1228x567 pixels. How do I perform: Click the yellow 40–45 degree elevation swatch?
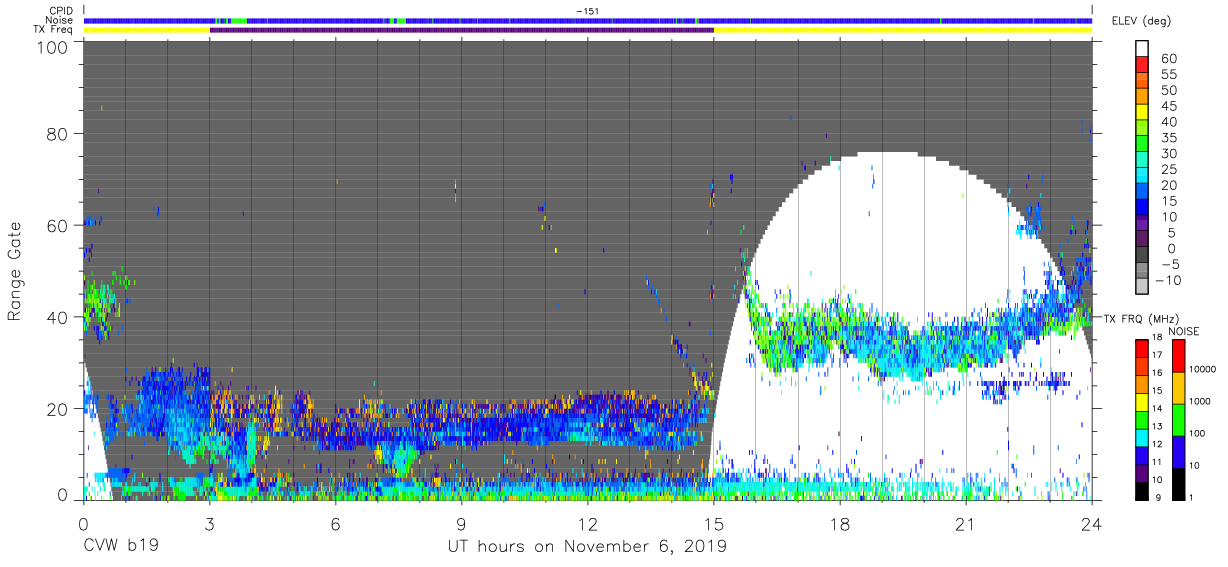[1142, 114]
